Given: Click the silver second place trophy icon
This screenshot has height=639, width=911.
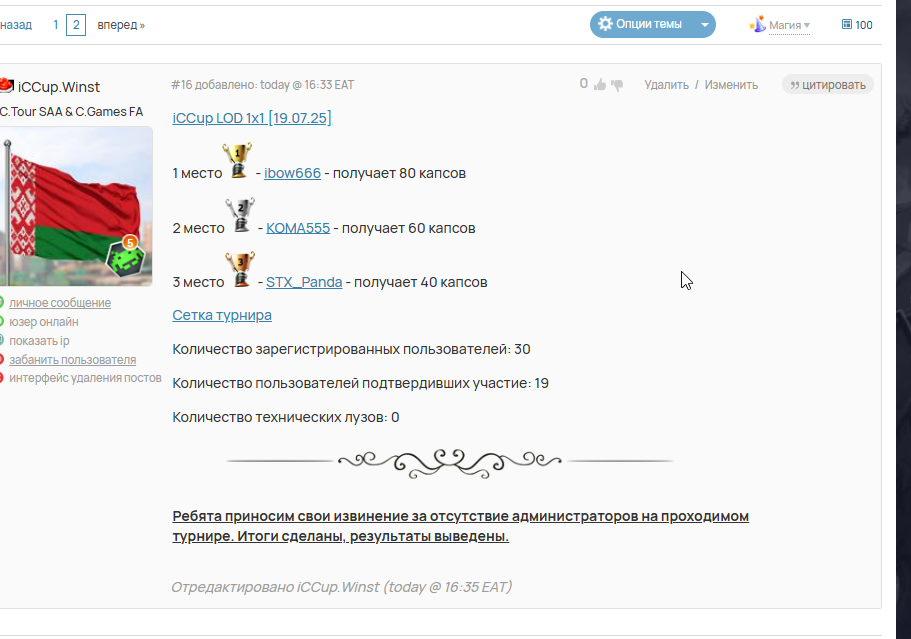Looking at the screenshot, I should 241,216.
